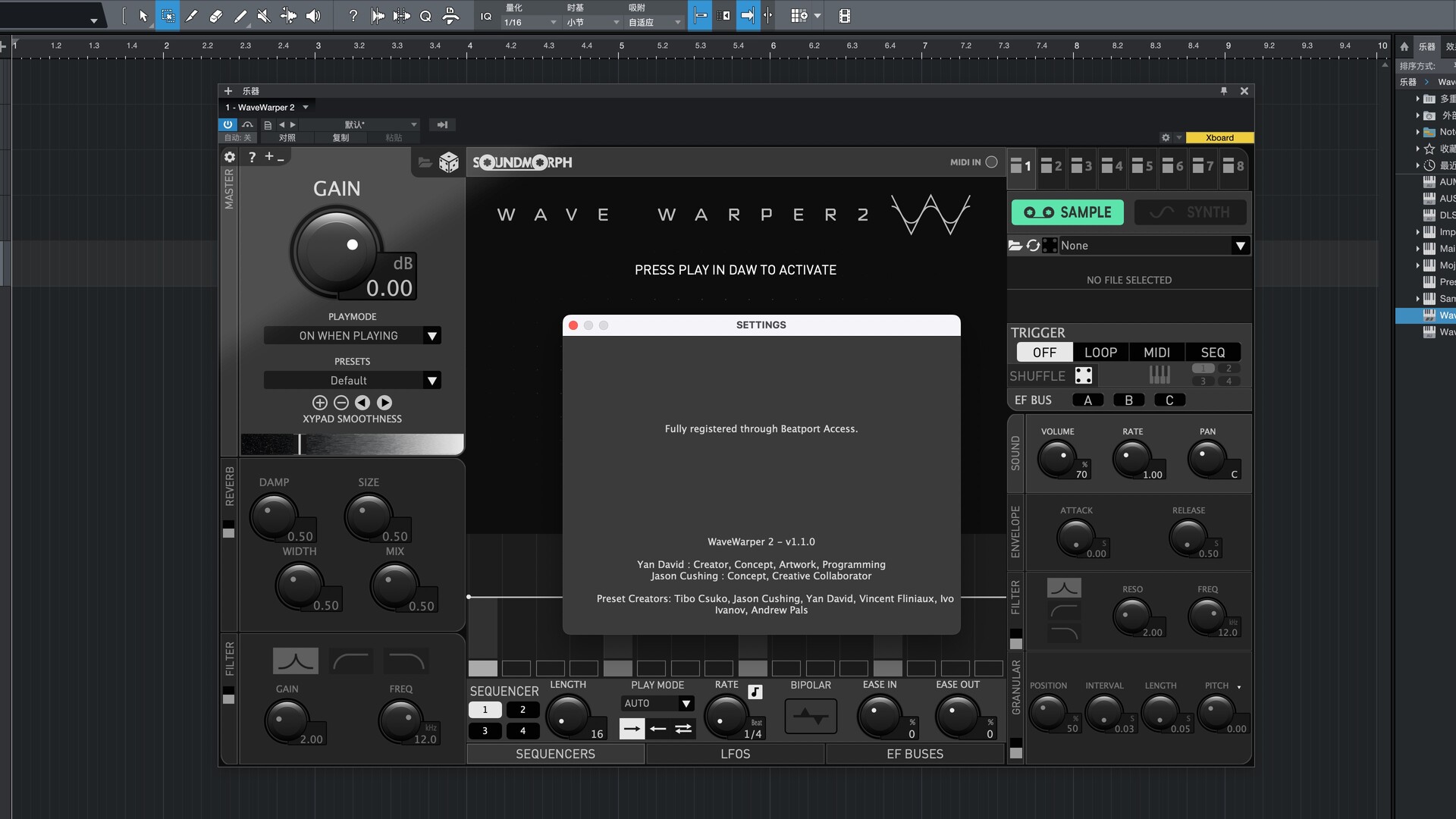Click the shuffle dice icon

(x=1084, y=375)
